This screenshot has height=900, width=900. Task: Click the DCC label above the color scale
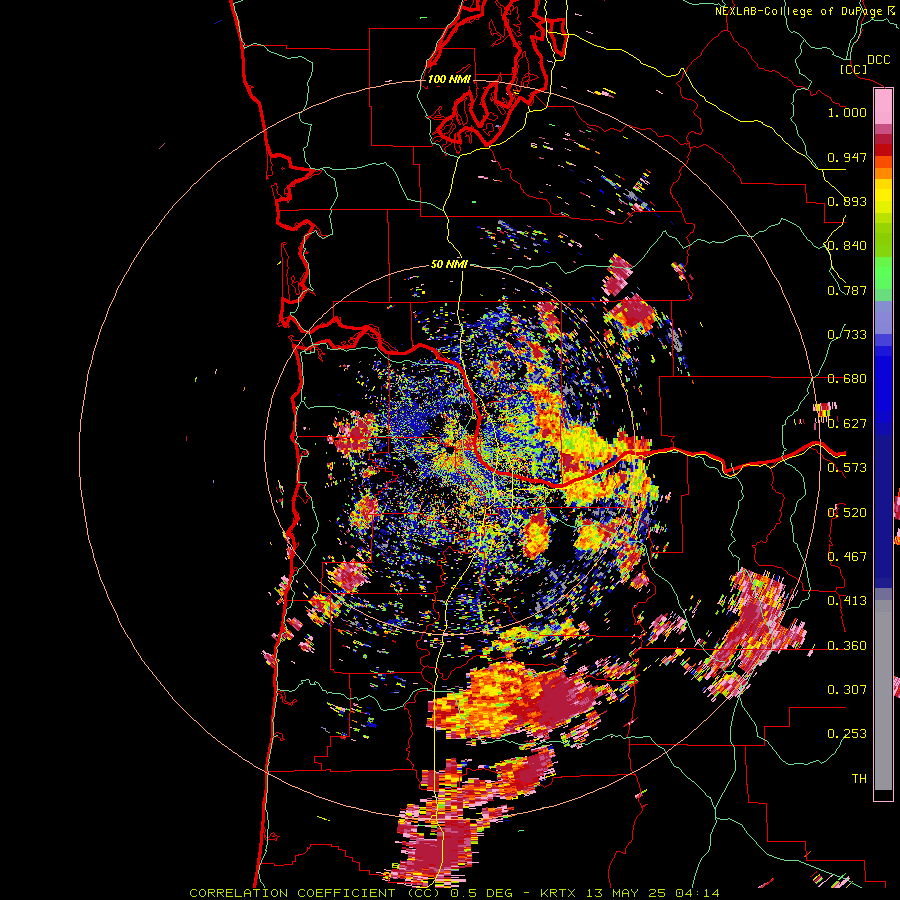[x=878, y=60]
